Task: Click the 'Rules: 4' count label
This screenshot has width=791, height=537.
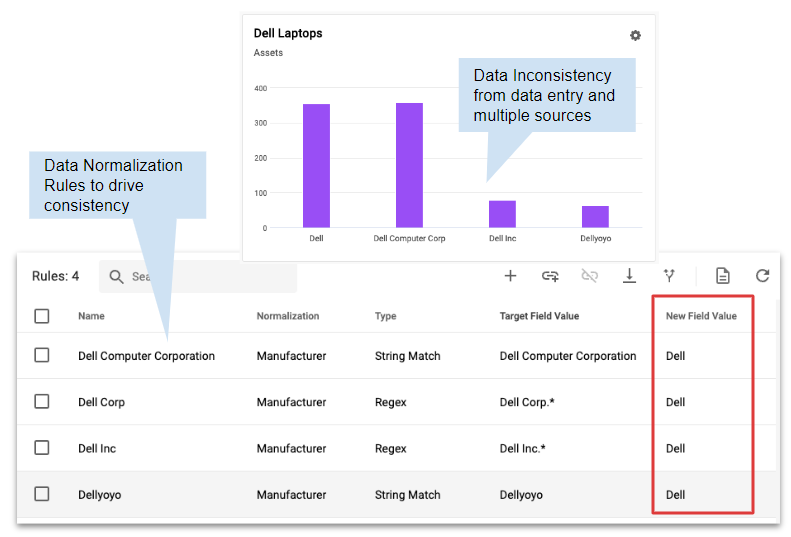Action: (55, 276)
